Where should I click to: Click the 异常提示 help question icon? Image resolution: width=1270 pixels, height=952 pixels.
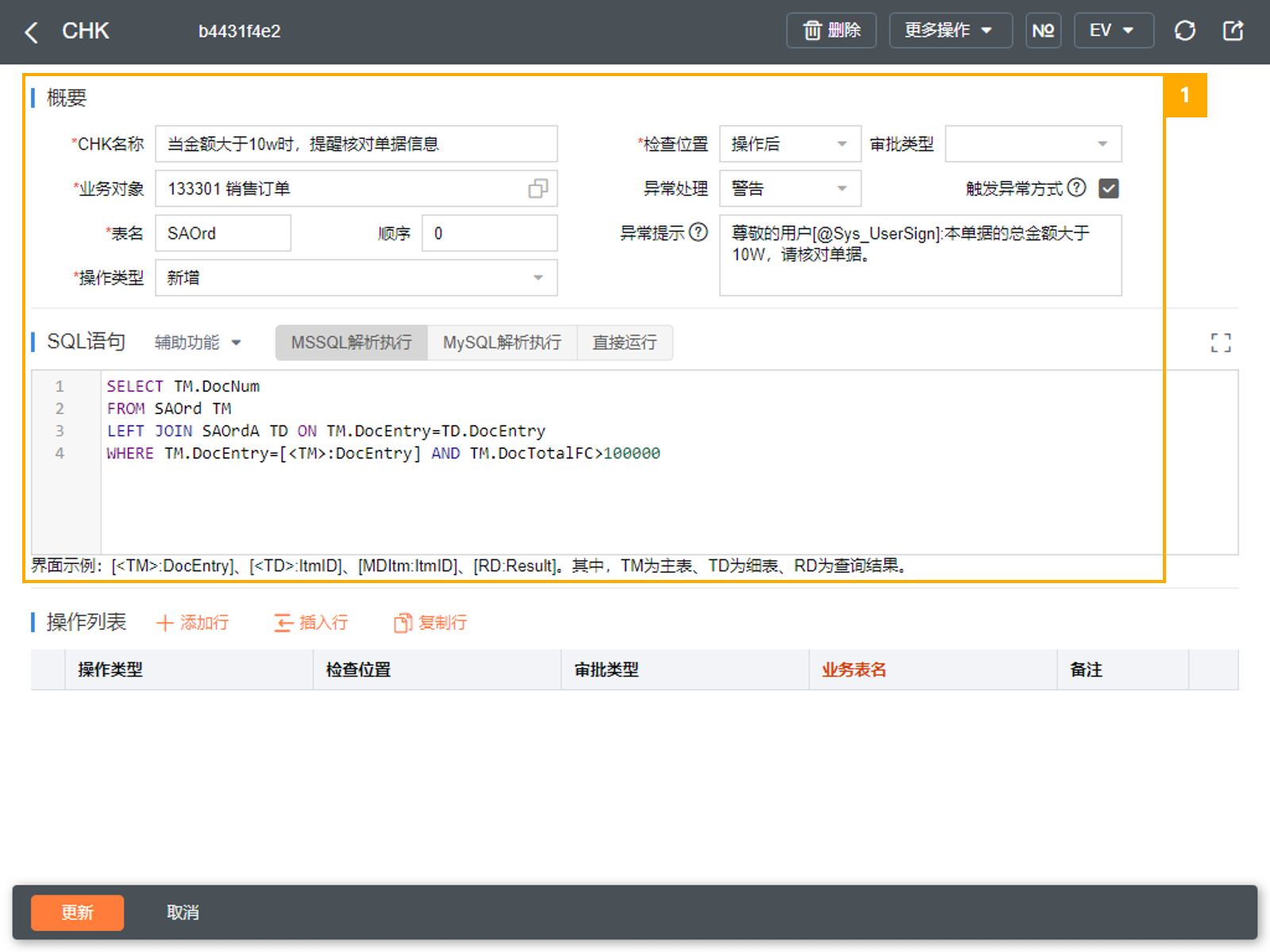pos(698,232)
